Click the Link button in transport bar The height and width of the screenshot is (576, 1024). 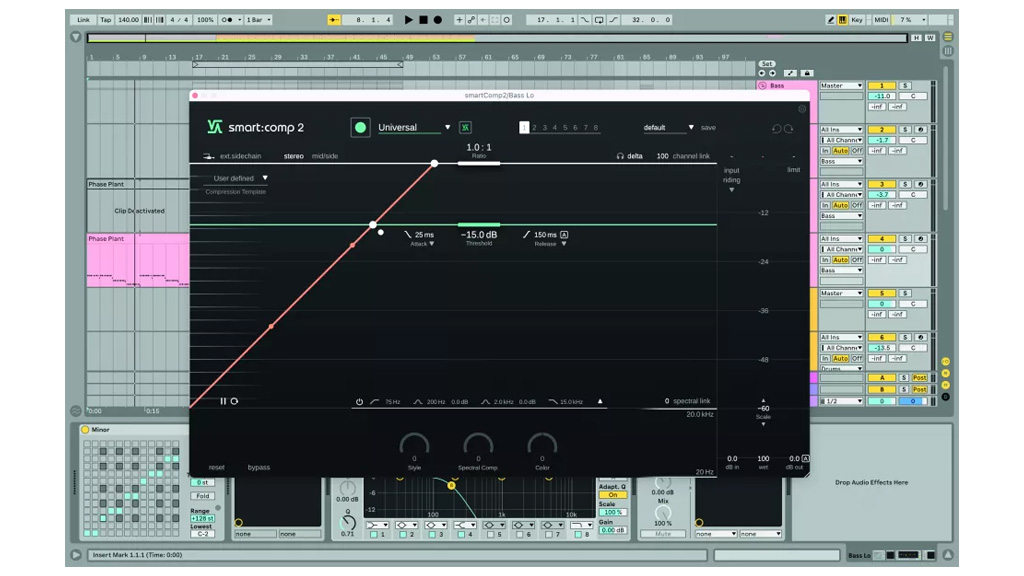[83, 20]
